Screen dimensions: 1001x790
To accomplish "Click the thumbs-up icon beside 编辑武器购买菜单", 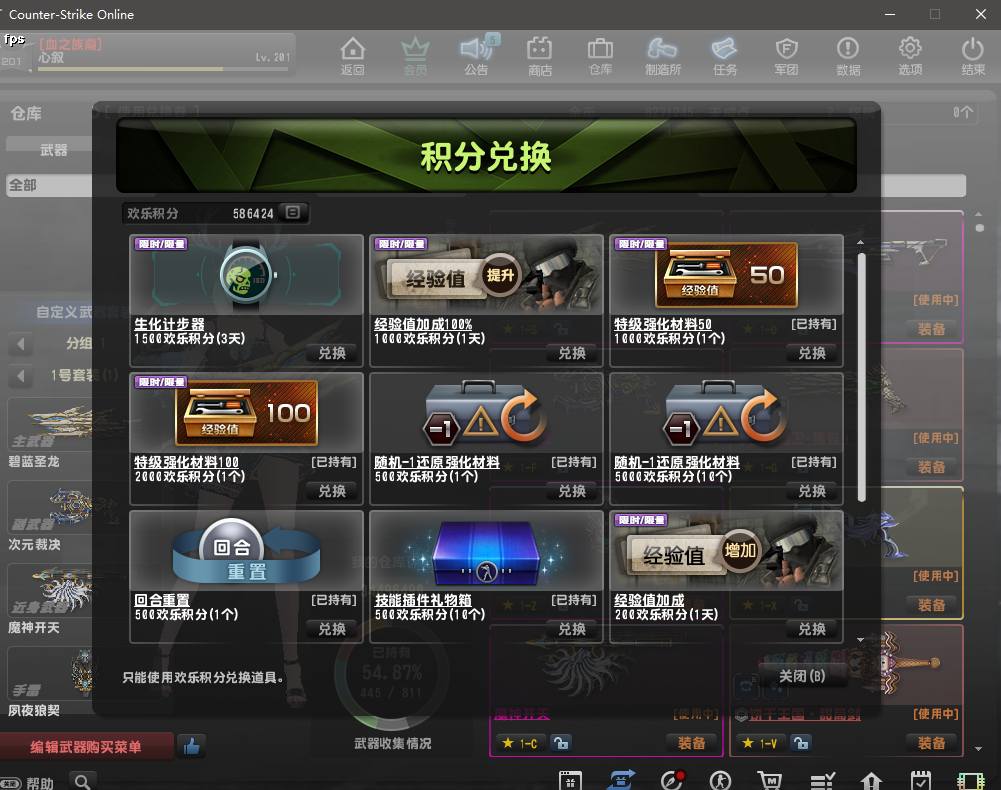I will click(x=192, y=745).
